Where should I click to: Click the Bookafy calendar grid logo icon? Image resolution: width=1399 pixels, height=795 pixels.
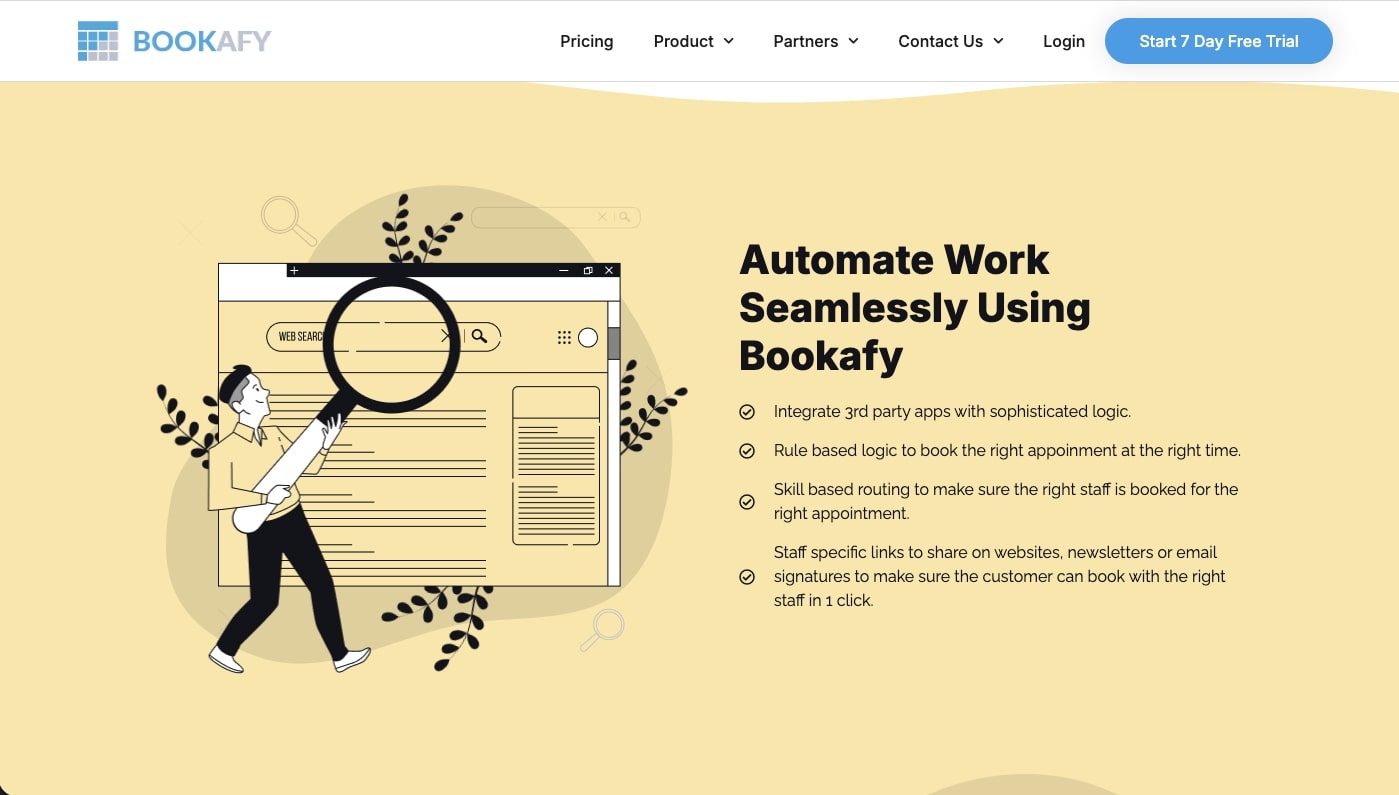point(97,40)
